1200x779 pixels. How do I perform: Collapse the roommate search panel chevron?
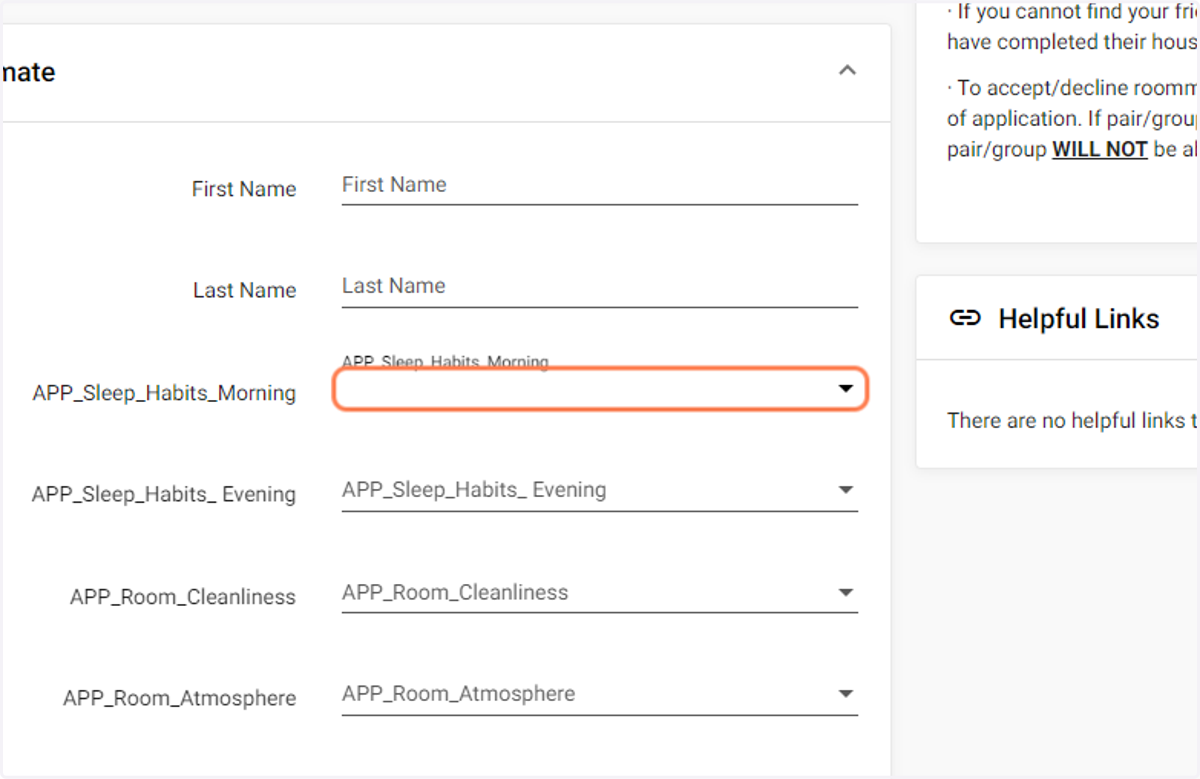click(847, 71)
